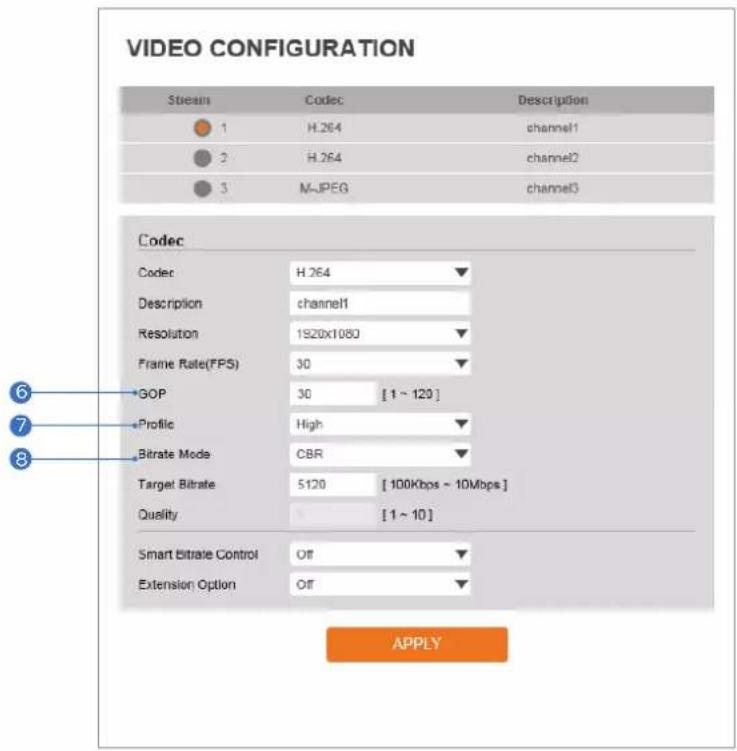The width and height of the screenshot is (737, 751).
Task: Click the Description column header
Action: tap(553, 100)
